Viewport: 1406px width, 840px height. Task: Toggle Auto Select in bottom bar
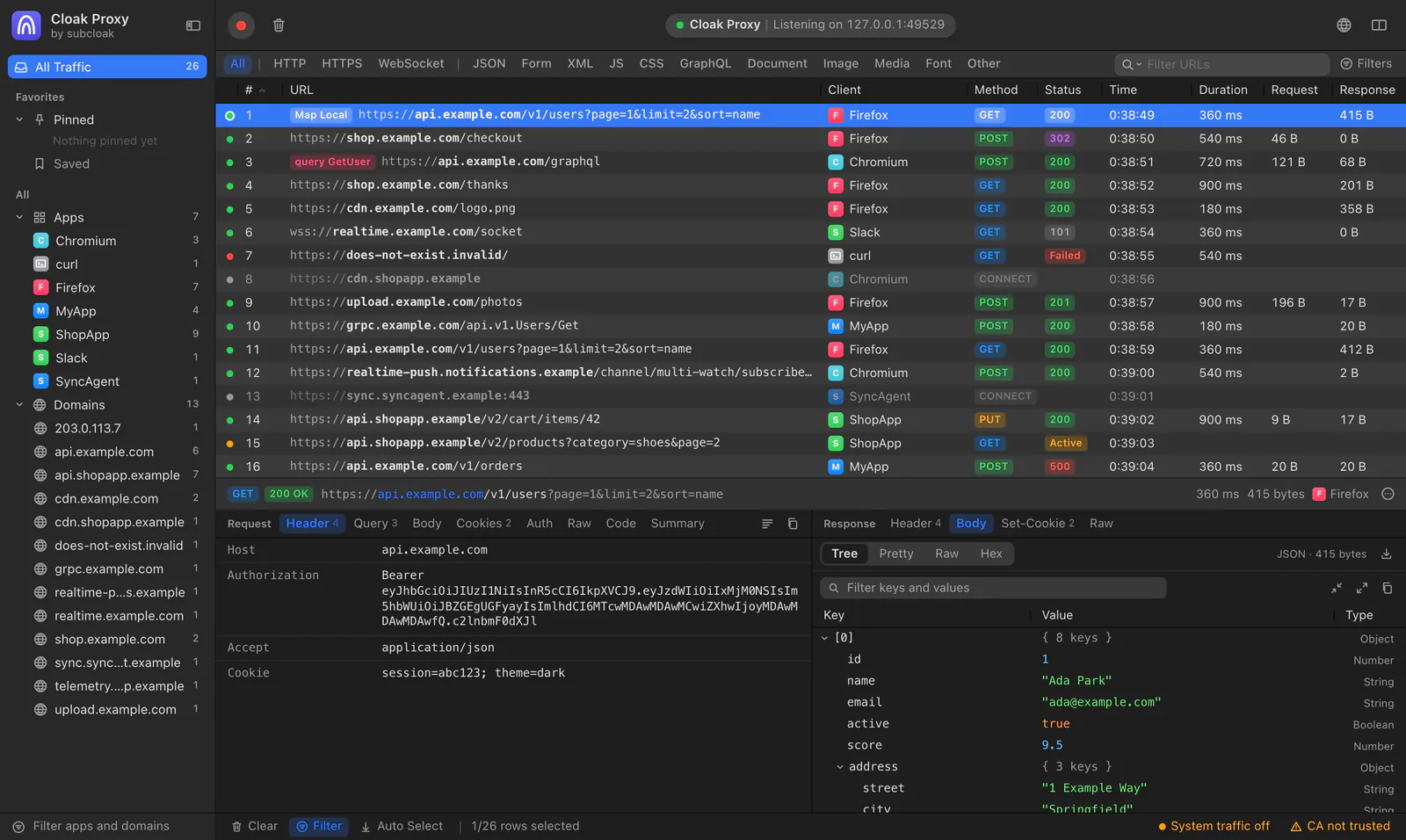coord(402,827)
